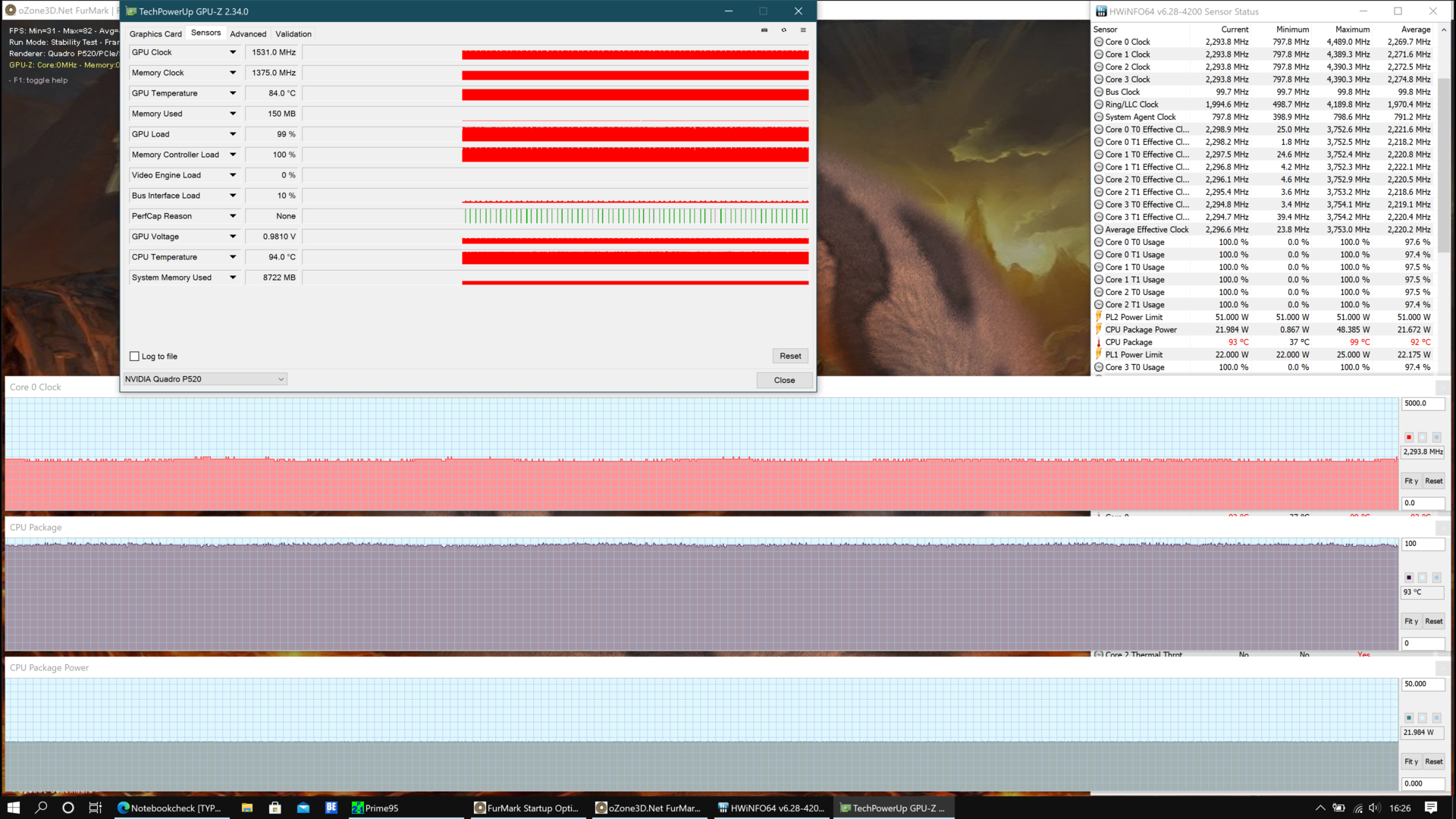Open the NVIDIA Quadro P520 GPU selector

[205, 379]
